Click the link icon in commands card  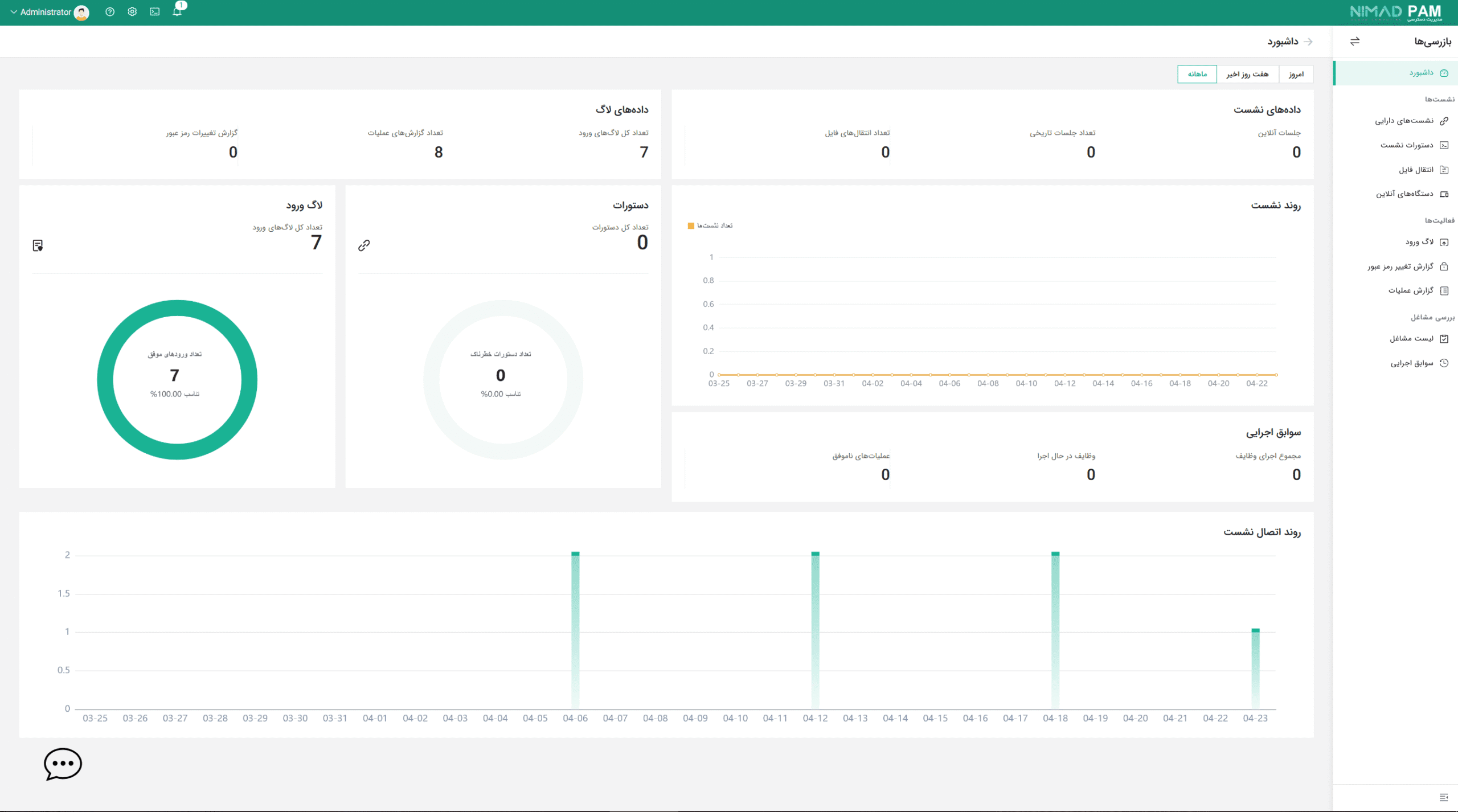tap(364, 245)
